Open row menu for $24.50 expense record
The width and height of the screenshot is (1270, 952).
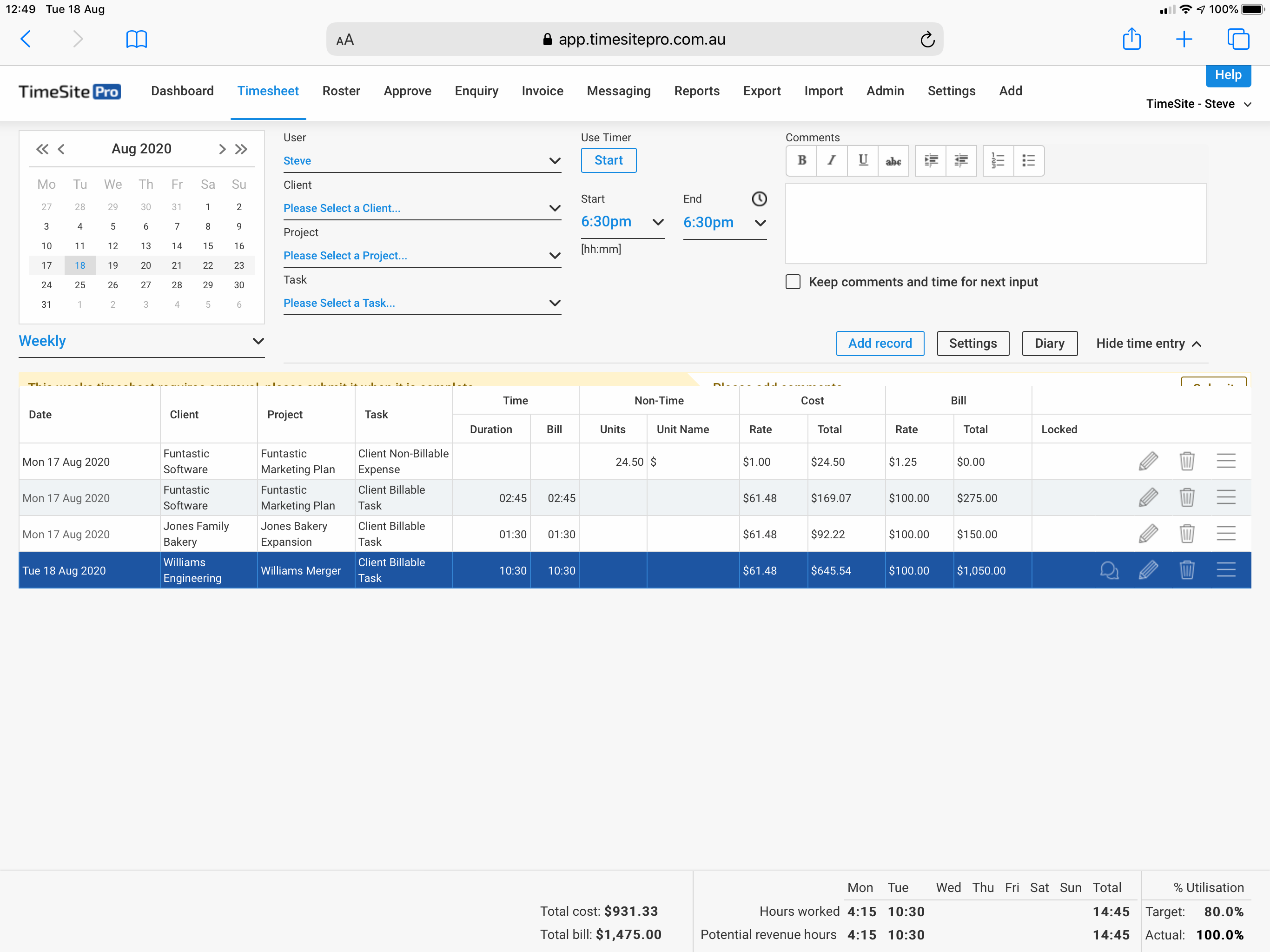point(1225,461)
